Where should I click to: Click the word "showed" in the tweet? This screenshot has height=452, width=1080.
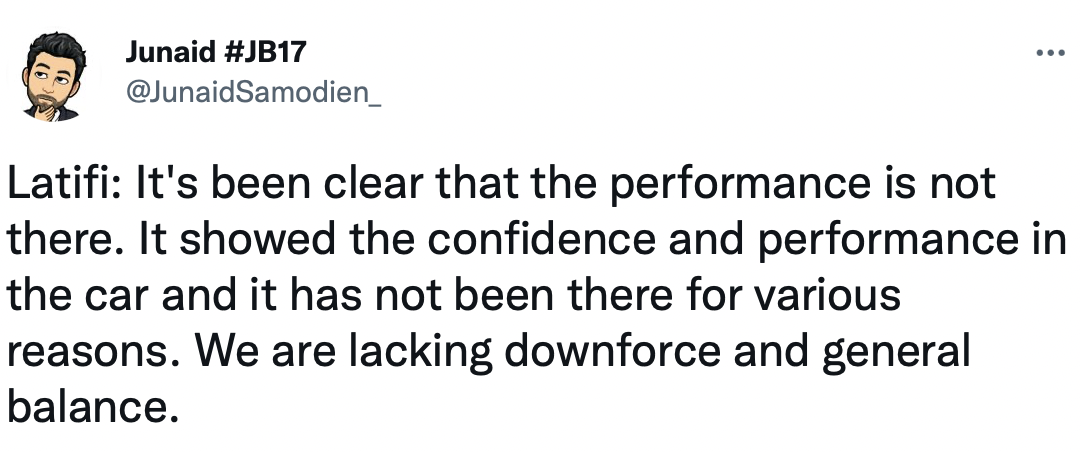[x=217, y=240]
